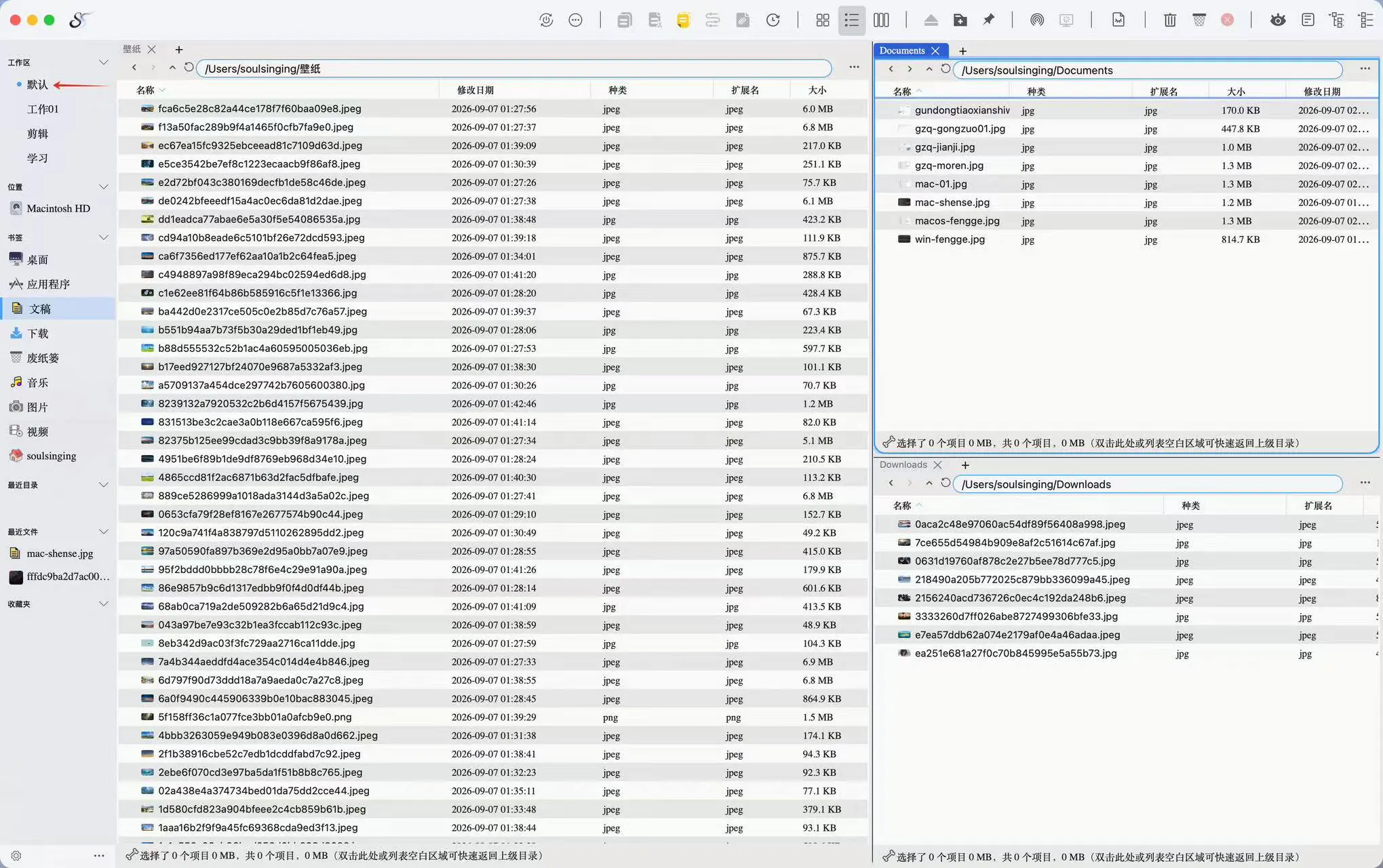Image resolution: width=1383 pixels, height=868 pixels.
Task: Click the image file icon in toolbar
Action: 1118,20
